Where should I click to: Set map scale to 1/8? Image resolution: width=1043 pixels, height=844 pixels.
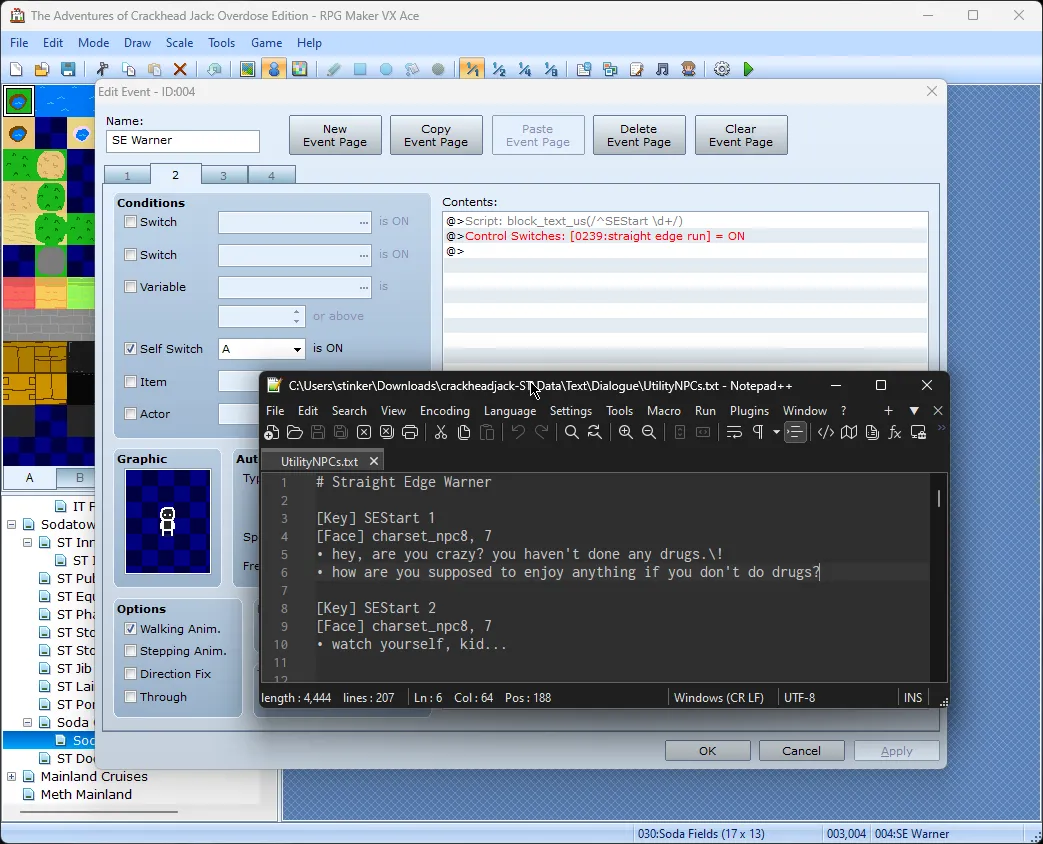pyautogui.click(x=550, y=69)
